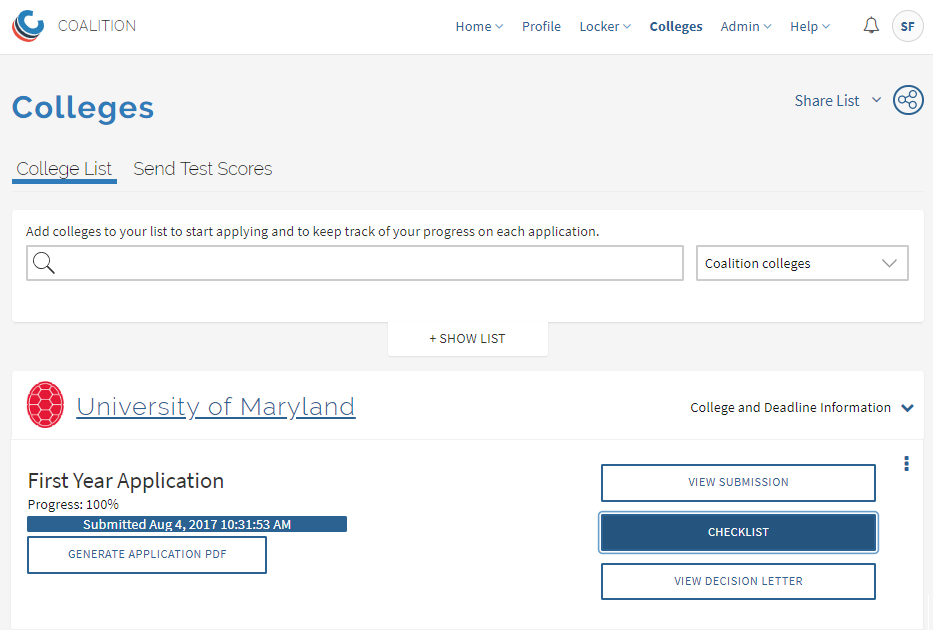The image size is (933, 630).
Task: Click the View Submission button
Action: tap(738, 482)
